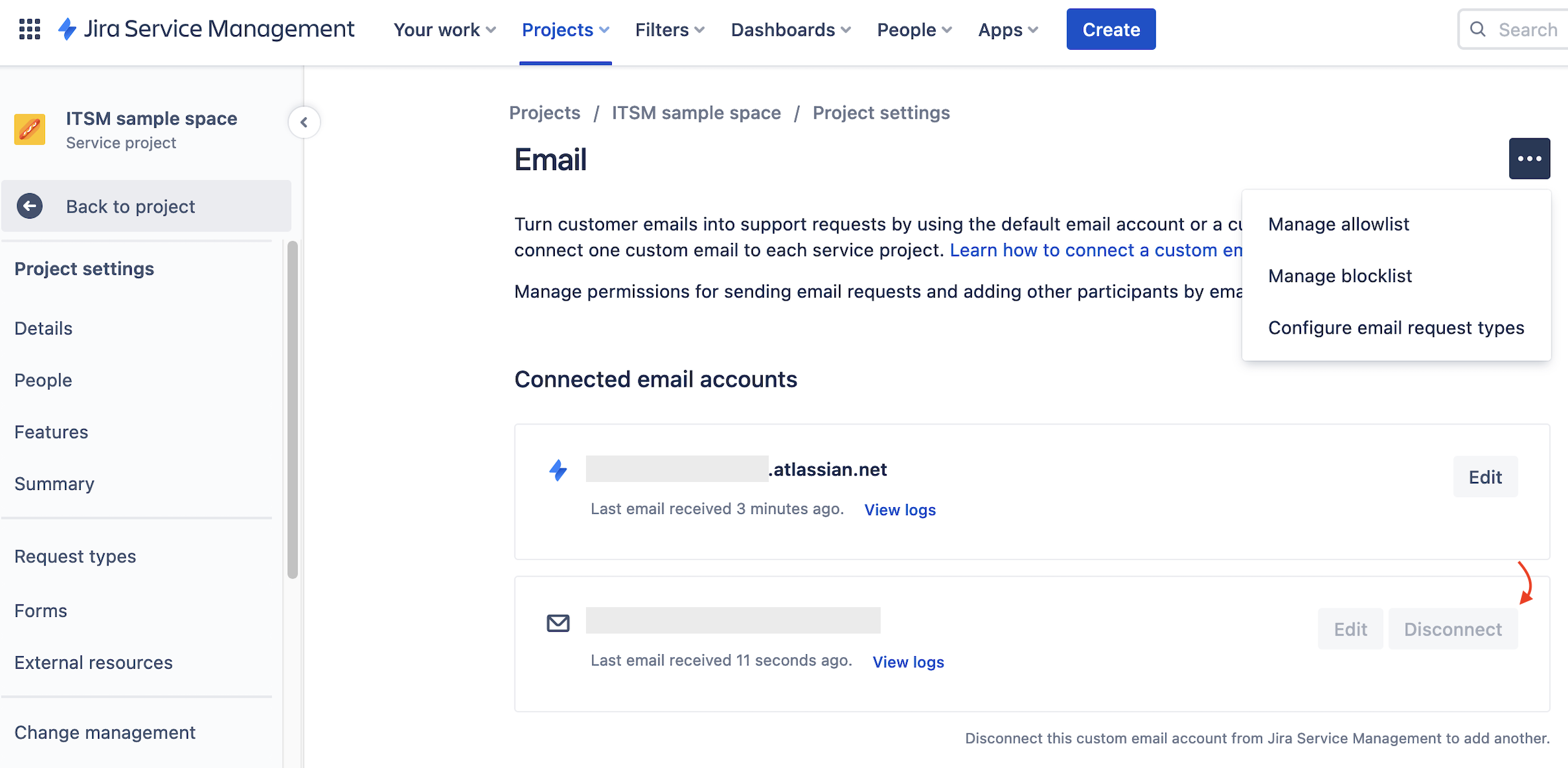Expand the Your work dropdown
Image resolution: width=1568 pixels, height=768 pixels.
[x=444, y=30]
